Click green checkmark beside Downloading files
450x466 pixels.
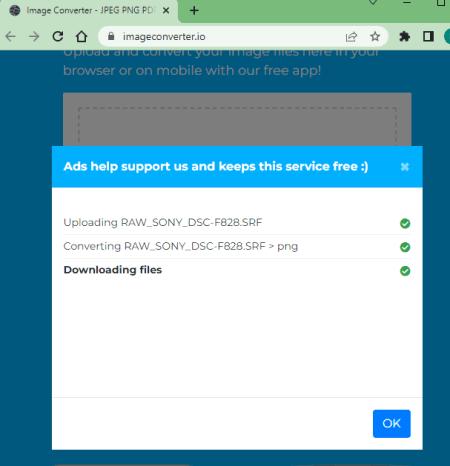point(405,271)
